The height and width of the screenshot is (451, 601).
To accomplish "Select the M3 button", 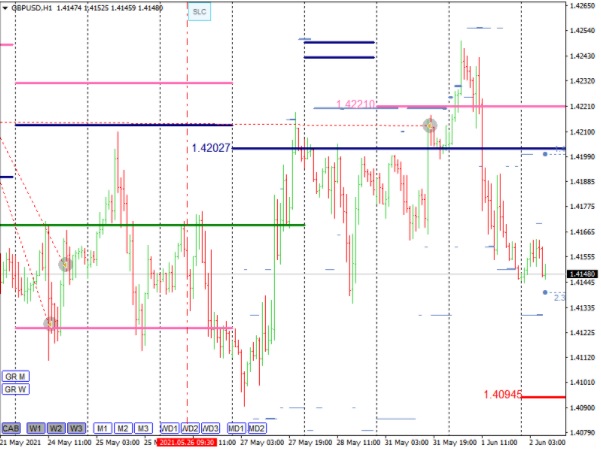I will tap(143, 428).
